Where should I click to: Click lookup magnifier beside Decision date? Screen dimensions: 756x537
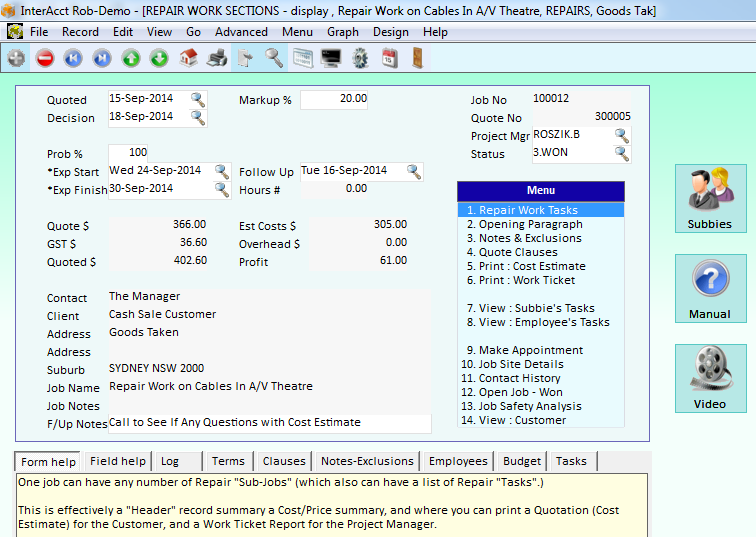(x=198, y=117)
